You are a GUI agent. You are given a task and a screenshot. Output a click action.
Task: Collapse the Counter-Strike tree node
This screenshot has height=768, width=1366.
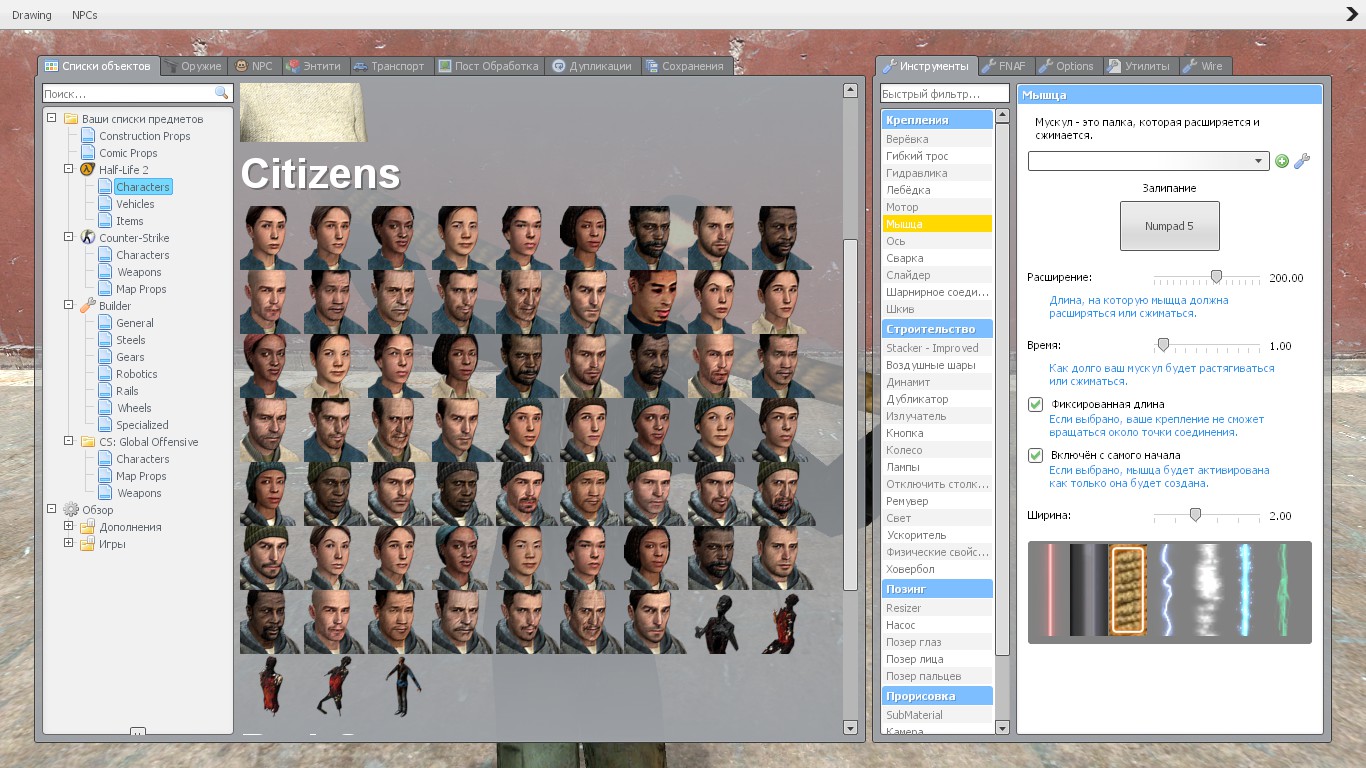click(x=68, y=237)
